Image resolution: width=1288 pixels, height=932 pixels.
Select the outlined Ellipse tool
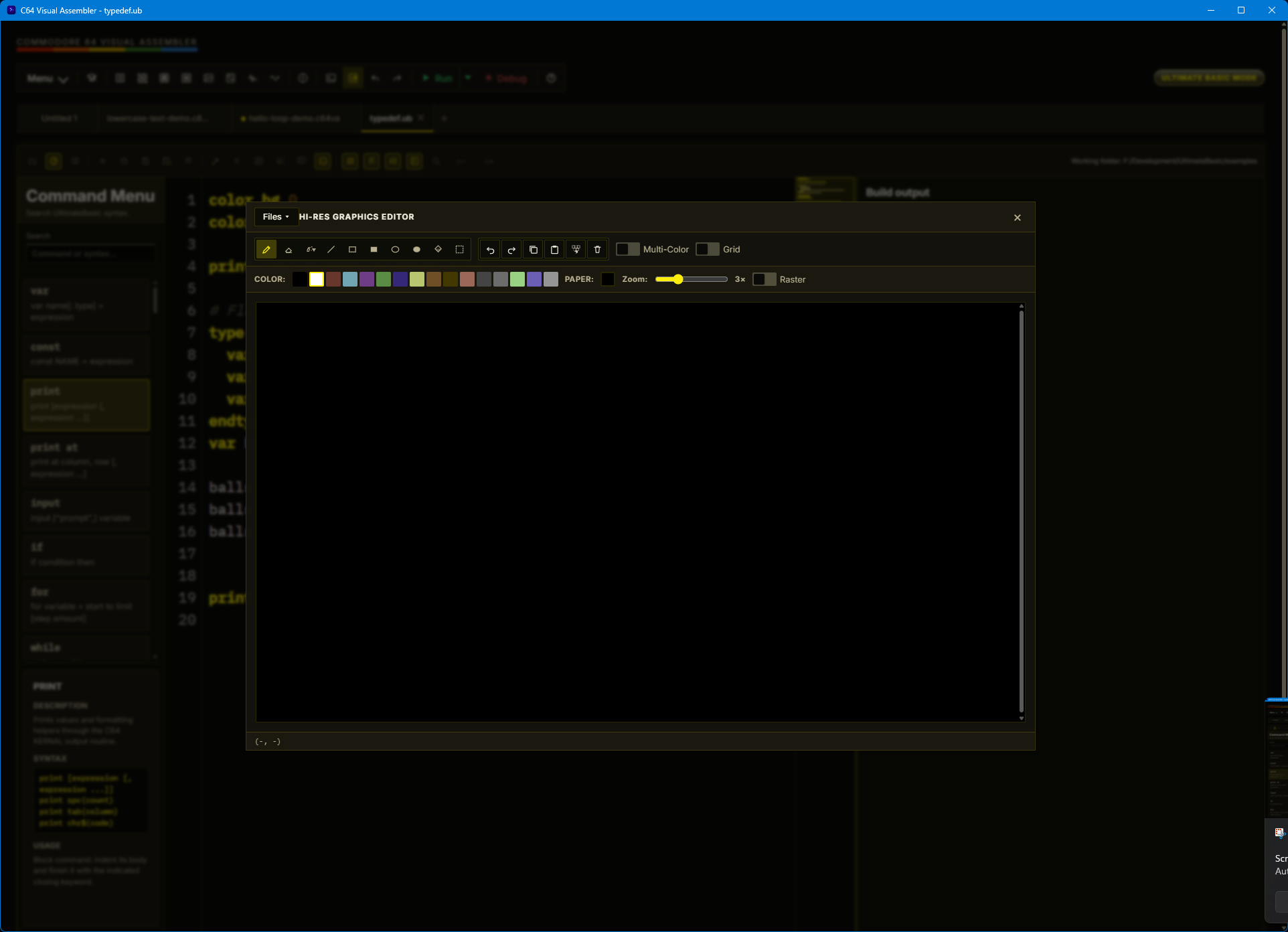coord(395,250)
